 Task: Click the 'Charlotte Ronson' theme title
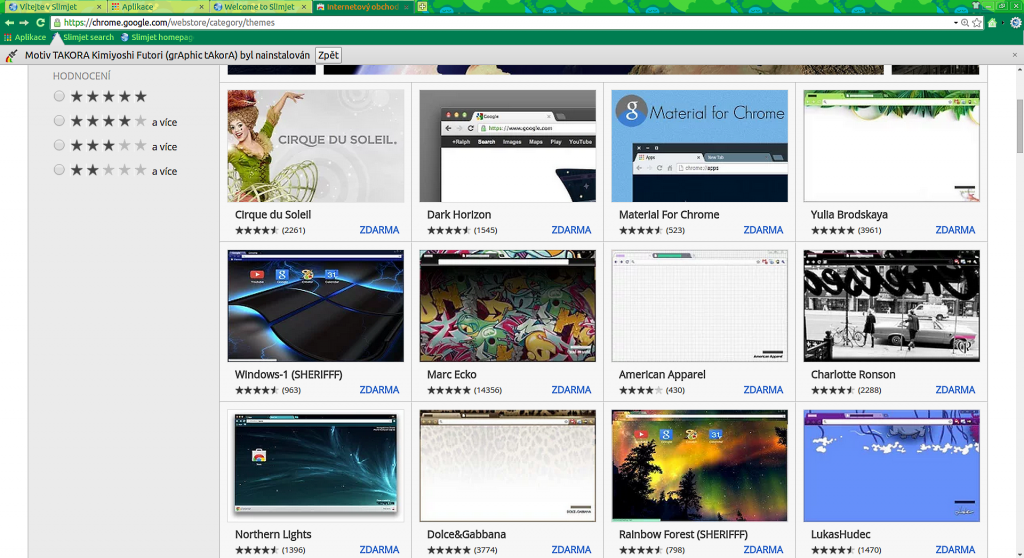853,374
